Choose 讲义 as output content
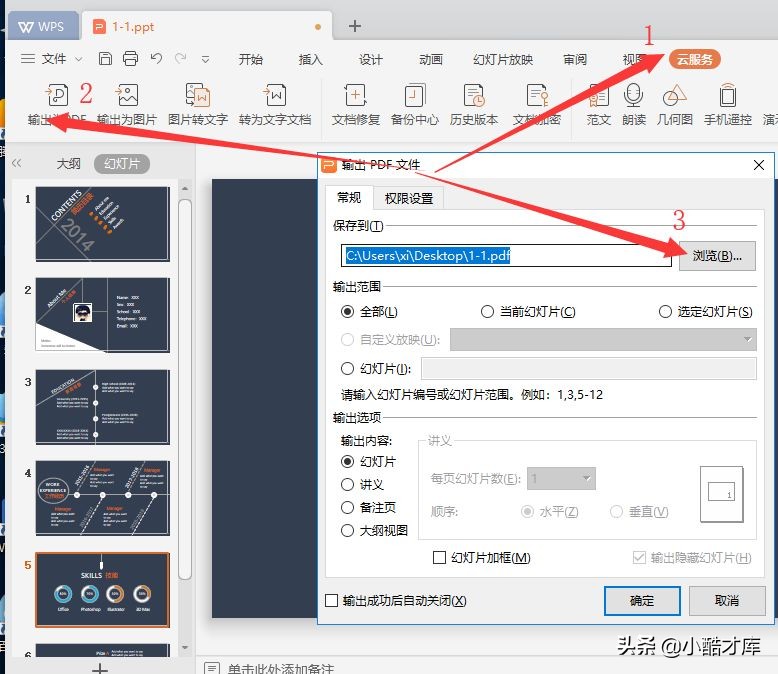 tap(347, 484)
